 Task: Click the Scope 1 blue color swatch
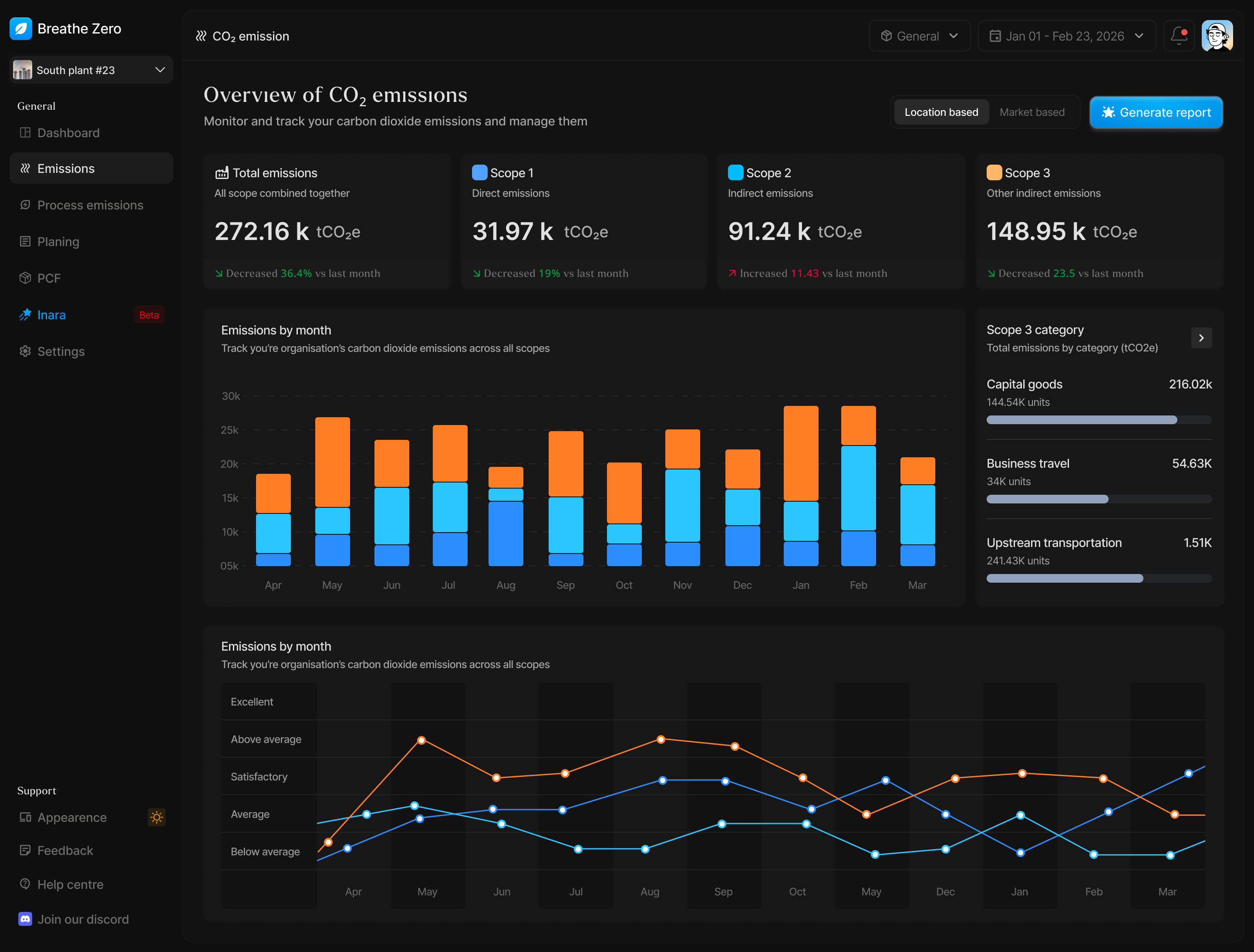click(479, 172)
